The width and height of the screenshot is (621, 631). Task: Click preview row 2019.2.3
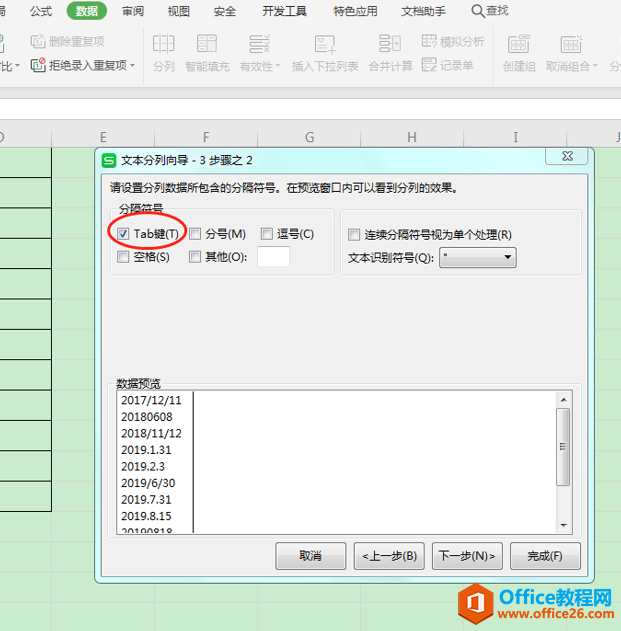tap(143, 466)
